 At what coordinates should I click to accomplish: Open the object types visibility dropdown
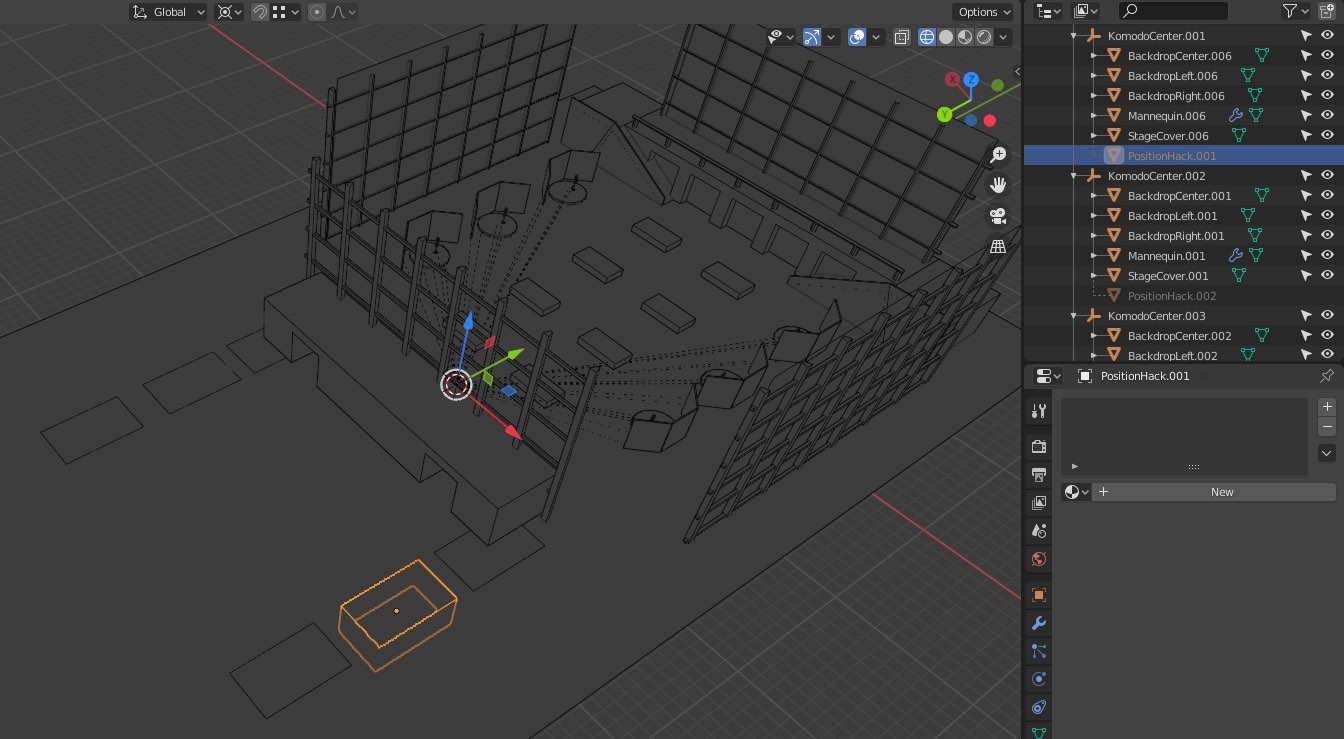[x=781, y=37]
